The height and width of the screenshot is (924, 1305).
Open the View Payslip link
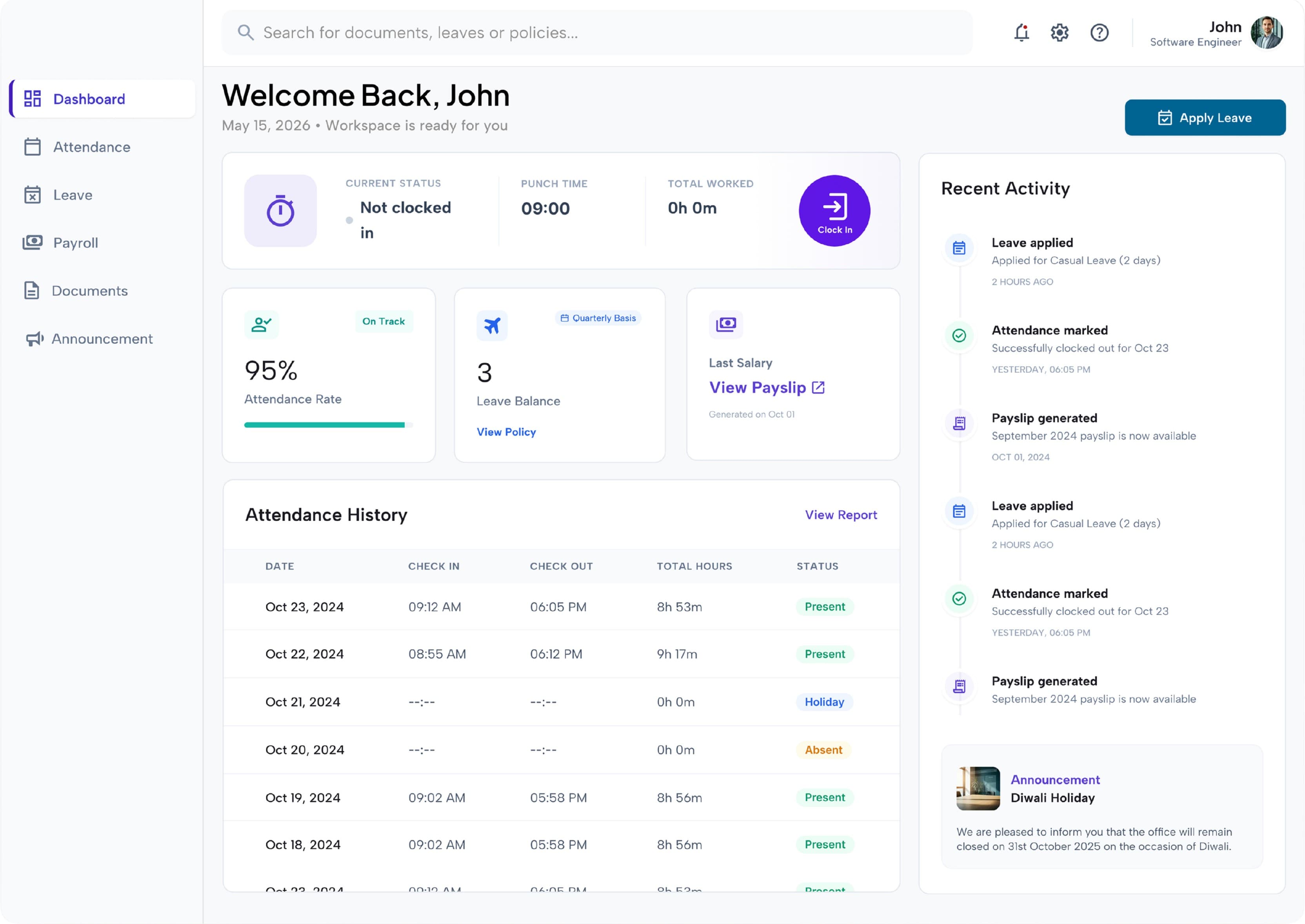tap(767, 387)
